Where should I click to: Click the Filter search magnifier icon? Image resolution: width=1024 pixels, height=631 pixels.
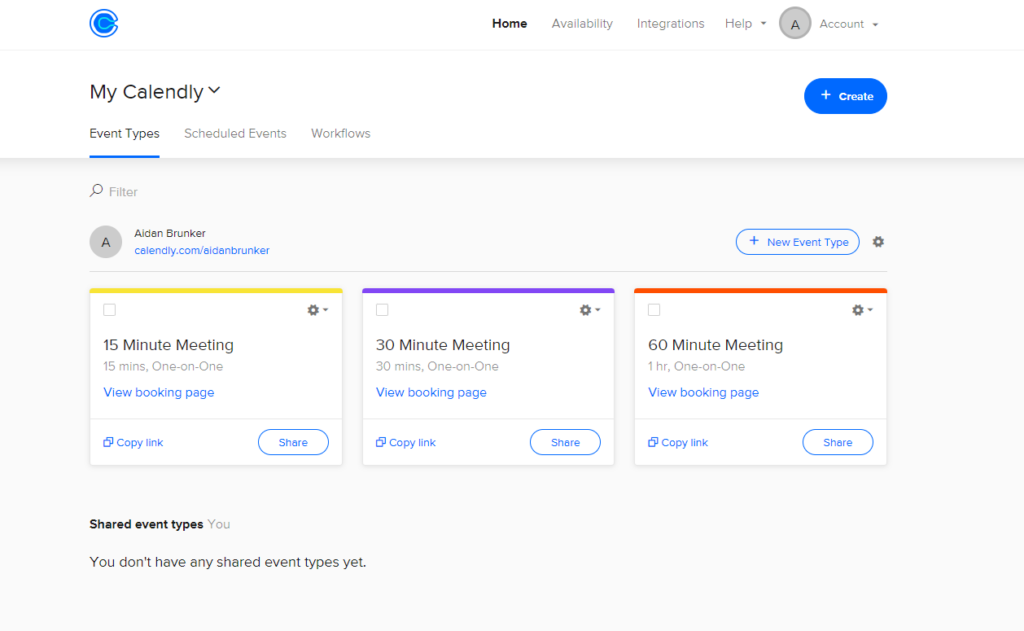tap(95, 190)
